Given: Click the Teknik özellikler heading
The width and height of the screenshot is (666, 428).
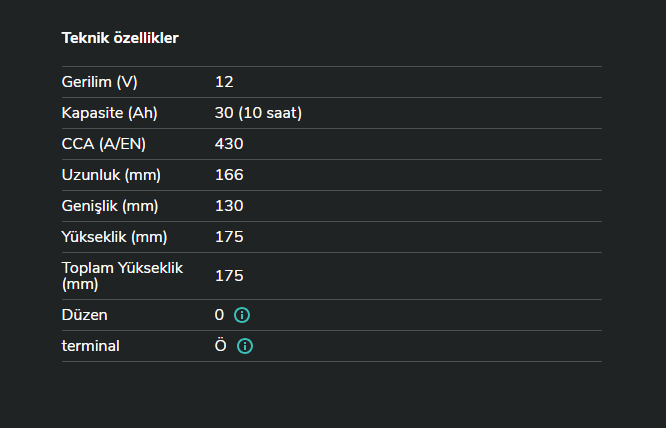Looking at the screenshot, I should click(120, 38).
